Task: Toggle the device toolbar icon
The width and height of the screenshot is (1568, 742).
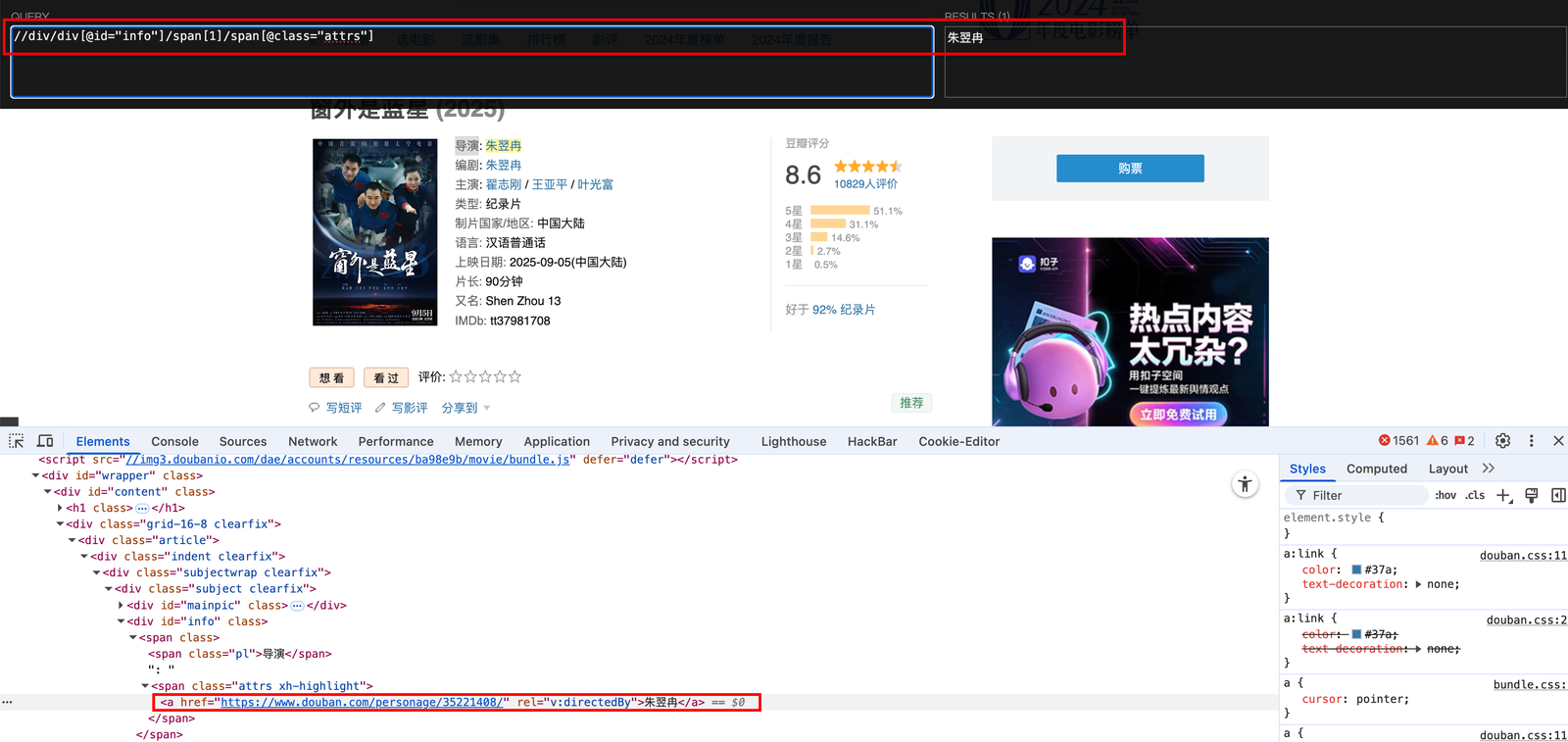Action: click(x=45, y=441)
